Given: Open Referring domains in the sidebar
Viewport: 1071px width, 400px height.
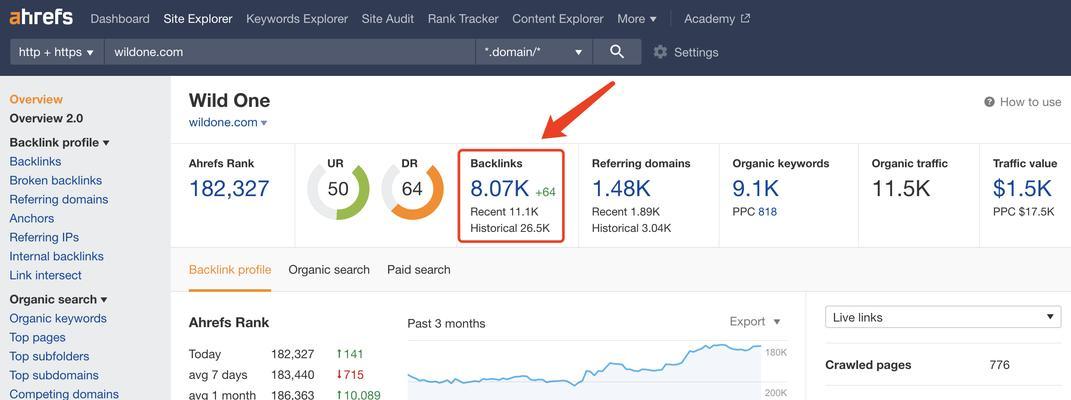Looking at the screenshot, I should (59, 200).
